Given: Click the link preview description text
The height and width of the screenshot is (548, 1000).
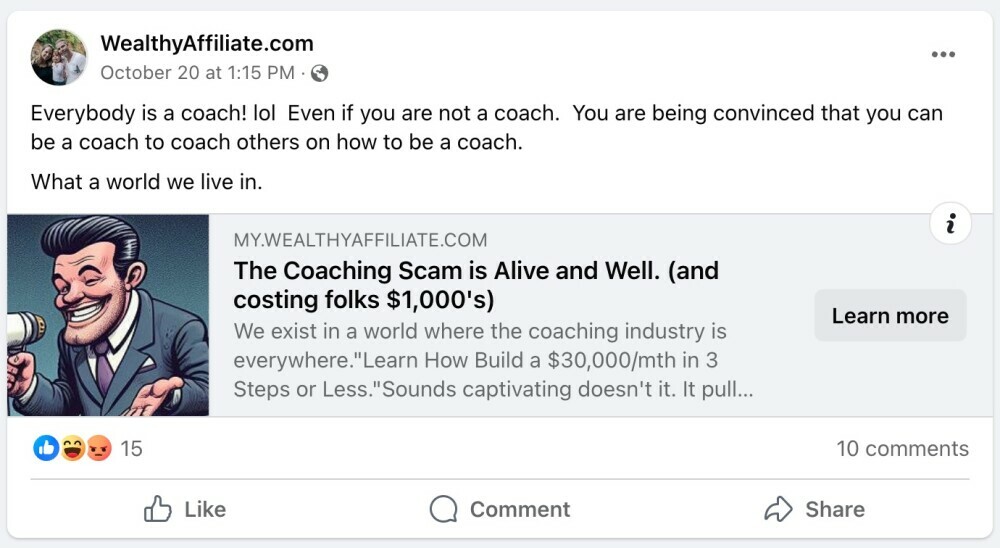Looking at the screenshot, I should point(492,359).
